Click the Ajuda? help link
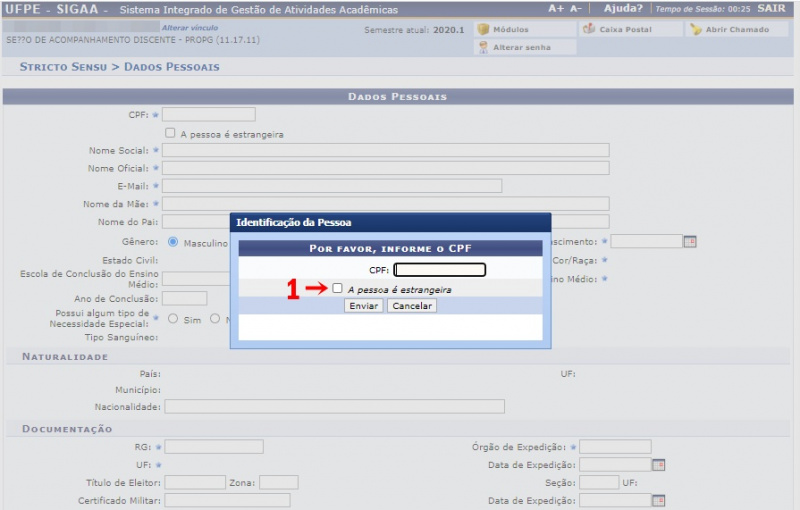This screenshot has height=510, width=800. point(623,9)
